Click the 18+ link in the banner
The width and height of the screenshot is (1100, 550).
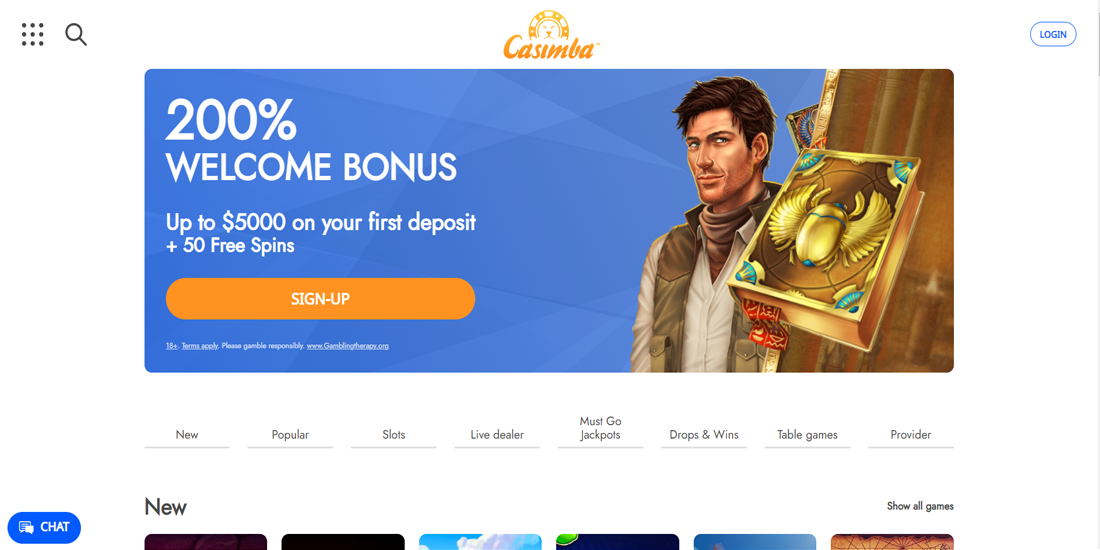(172, 346)
